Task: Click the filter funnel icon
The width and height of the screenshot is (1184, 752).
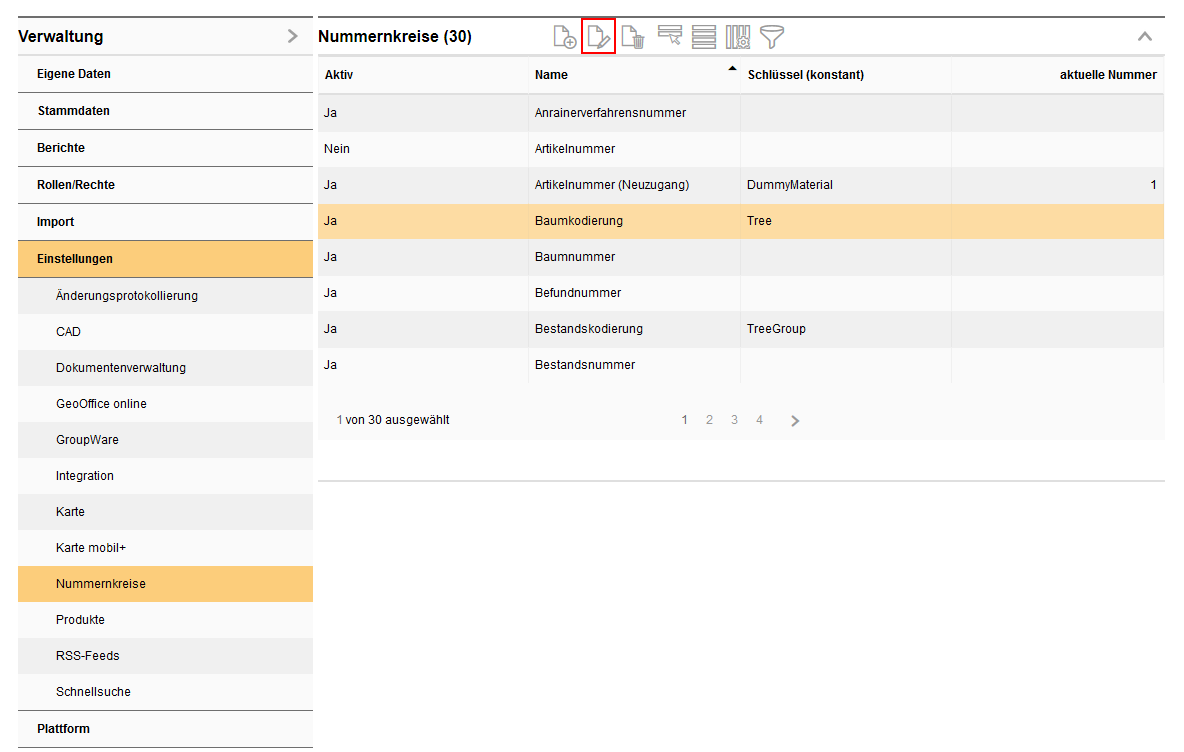Action: pos(772,38)
